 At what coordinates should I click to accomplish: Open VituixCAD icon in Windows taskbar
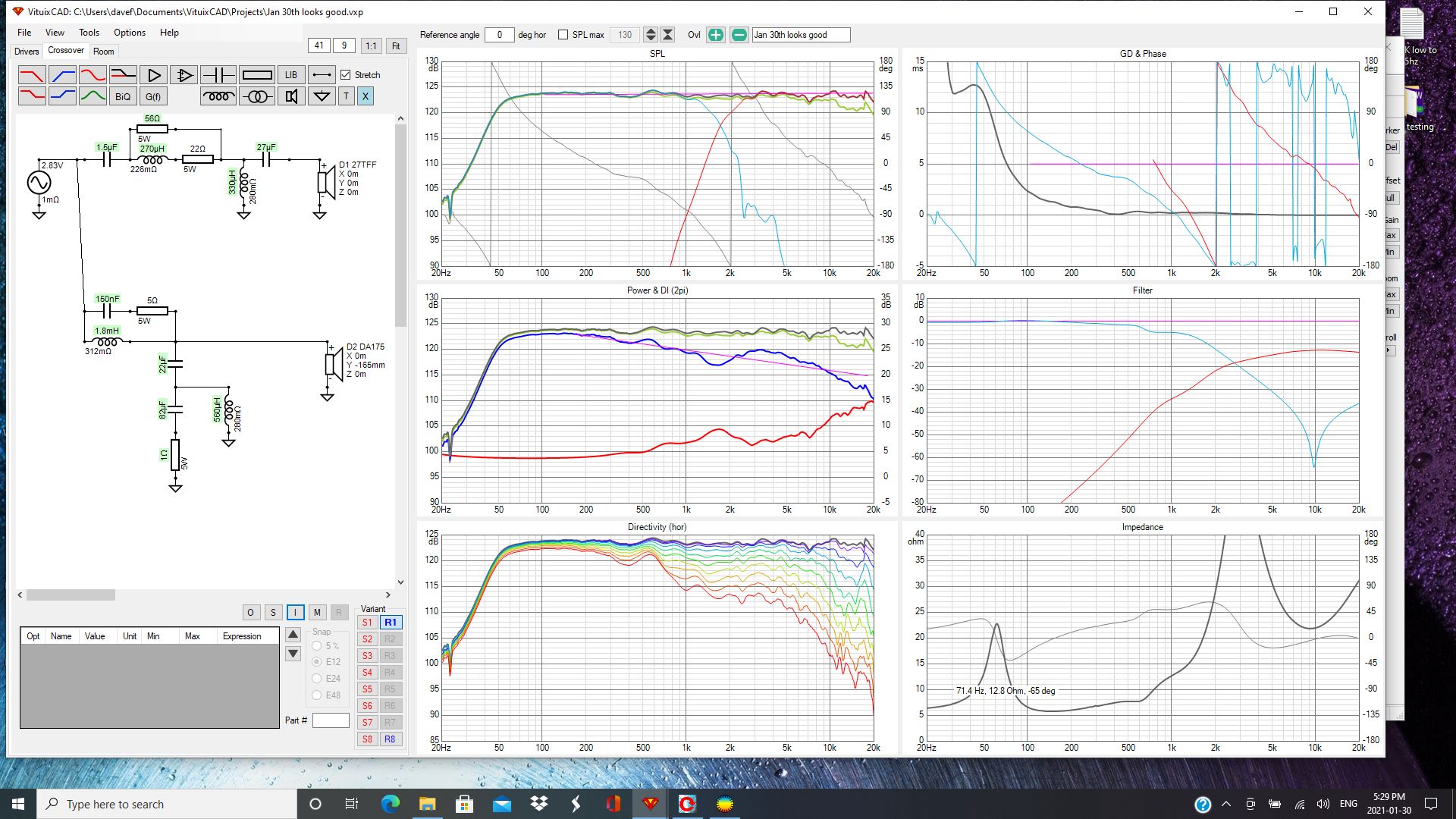[x=650, y=804]
